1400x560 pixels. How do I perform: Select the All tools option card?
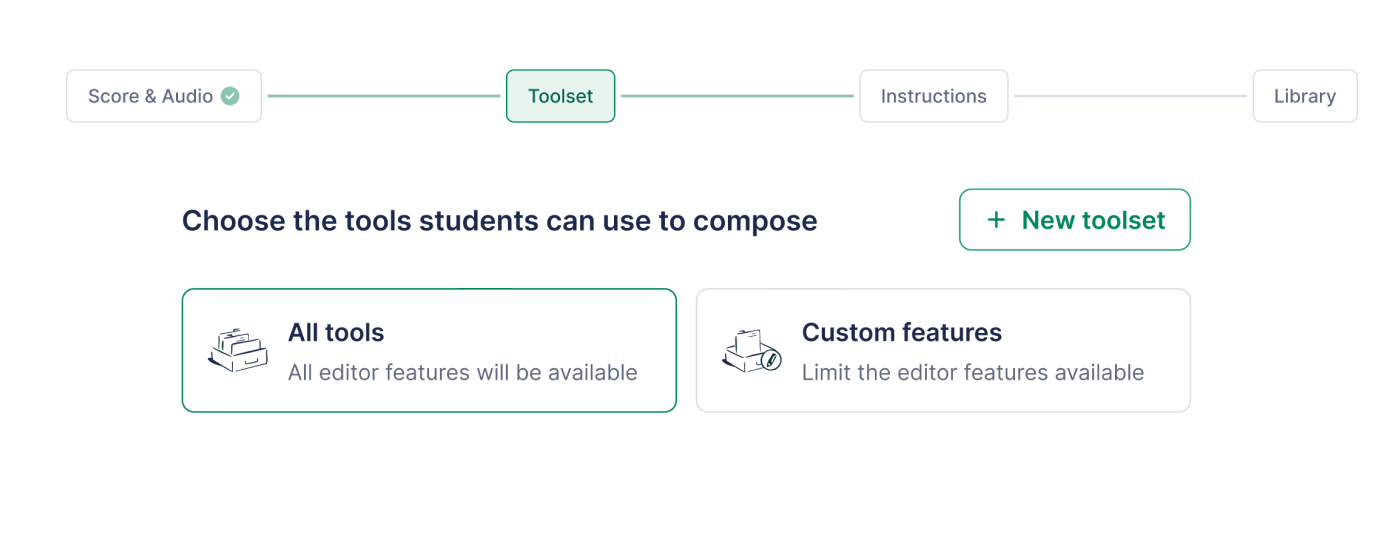pos(429,350)
